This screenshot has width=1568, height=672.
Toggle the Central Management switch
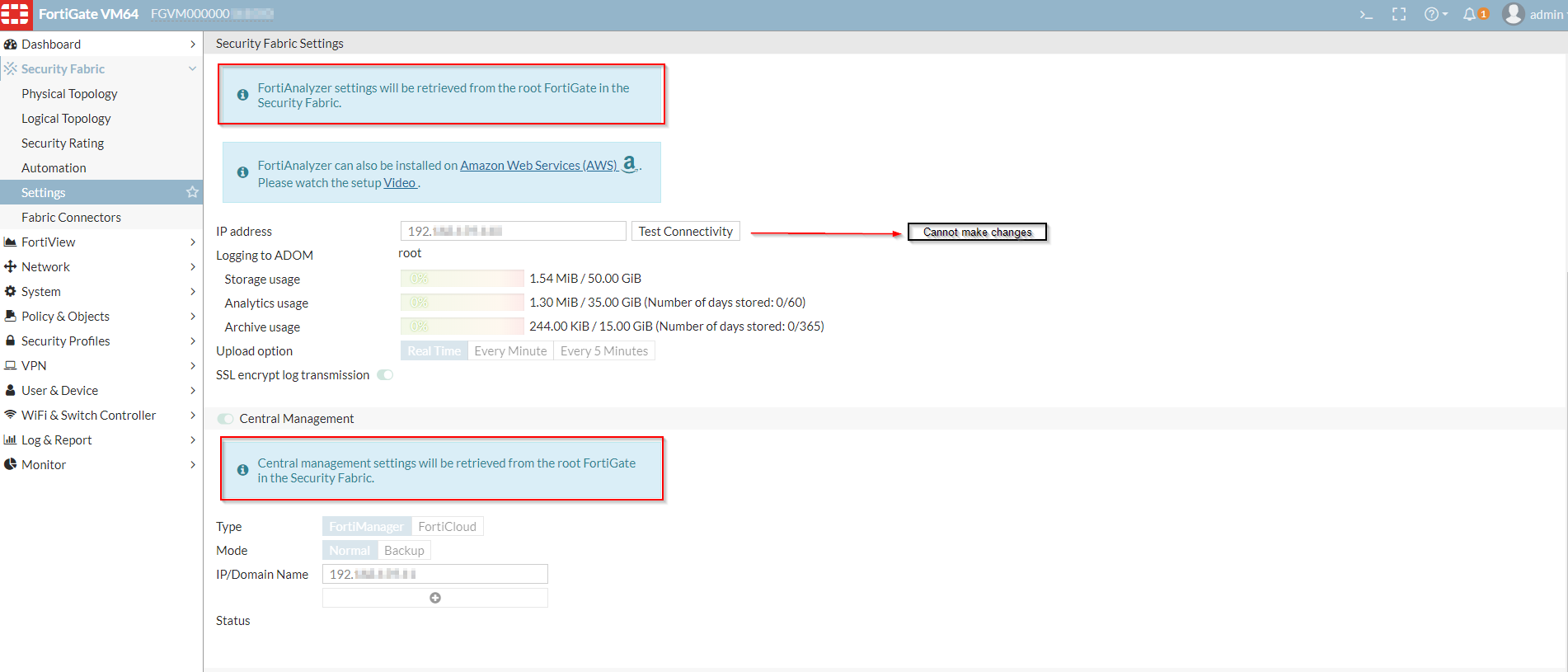[225, 419]
